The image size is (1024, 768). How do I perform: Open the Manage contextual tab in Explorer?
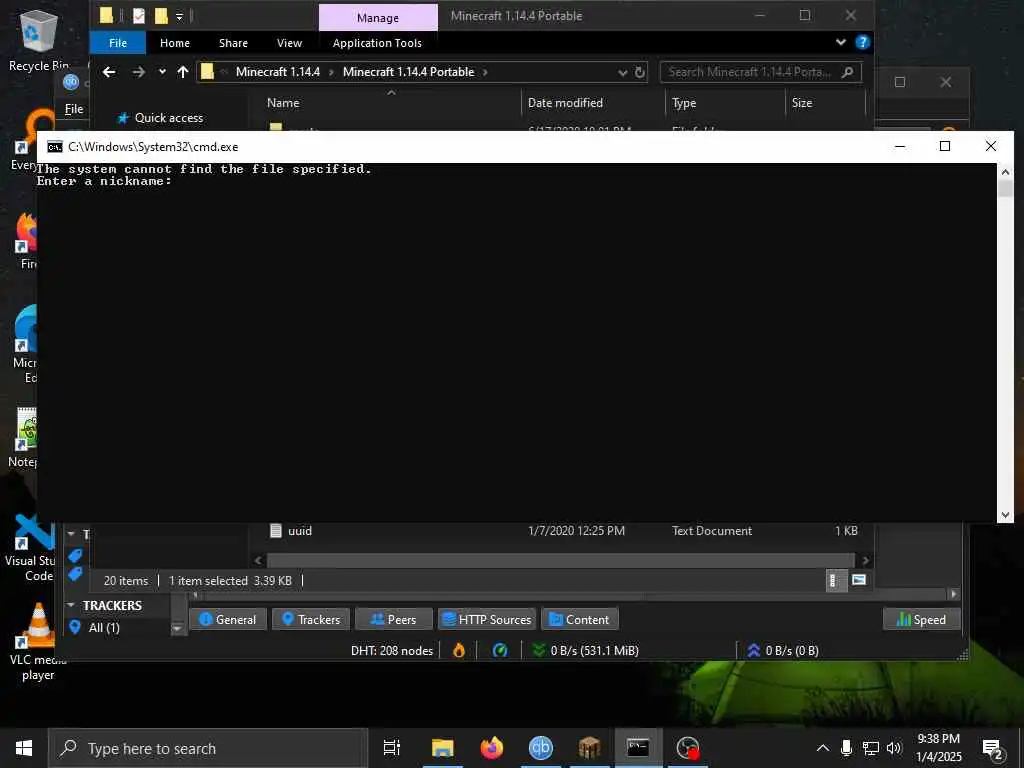pos(378,18)
